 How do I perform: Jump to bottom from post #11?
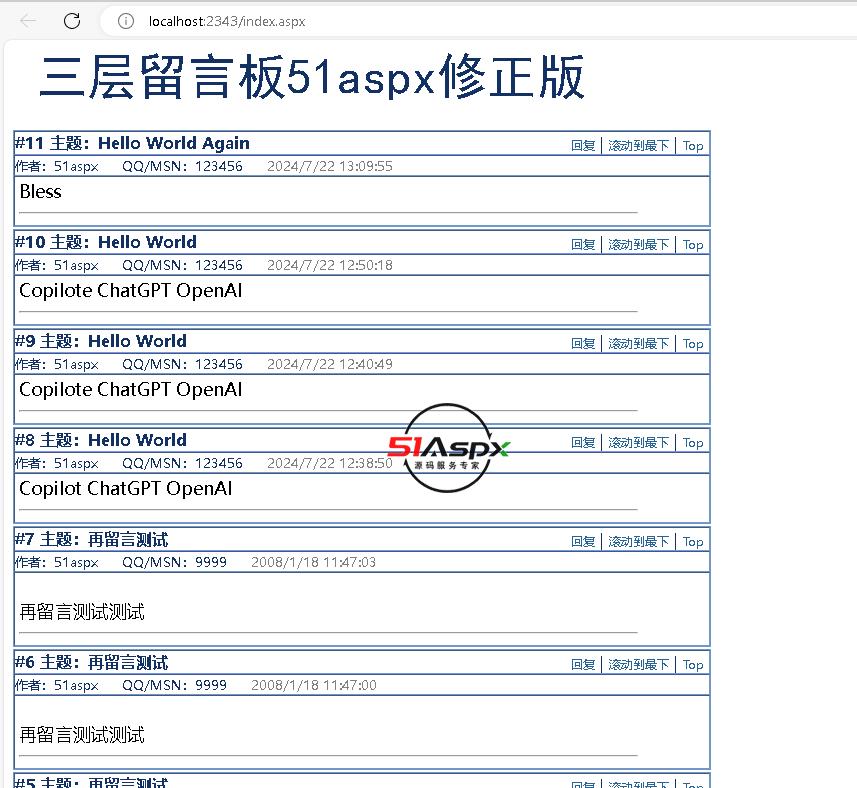[x=638, y=146]
